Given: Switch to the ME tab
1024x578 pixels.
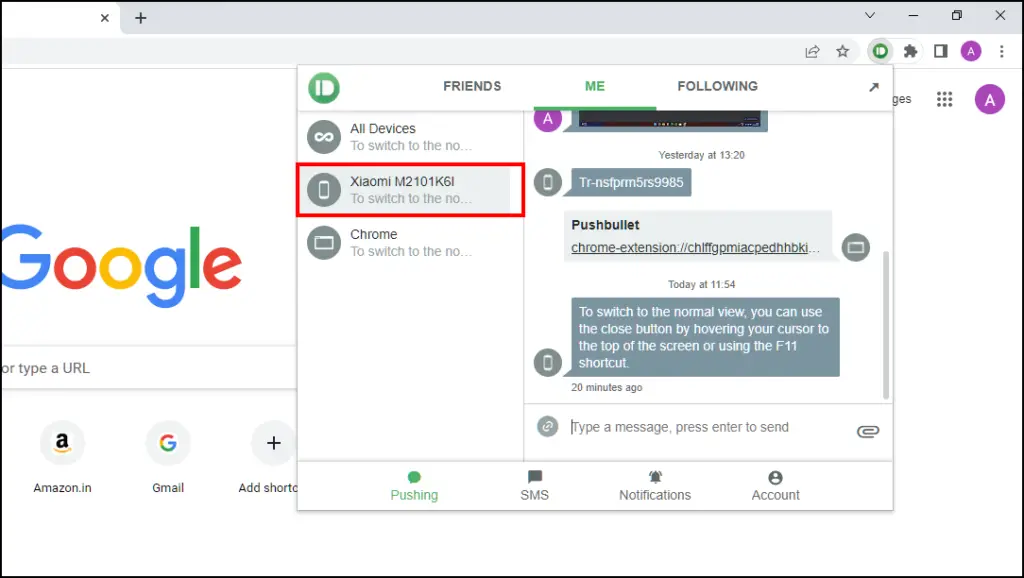Looking at the screenshot, I should [x=595, y=86].
